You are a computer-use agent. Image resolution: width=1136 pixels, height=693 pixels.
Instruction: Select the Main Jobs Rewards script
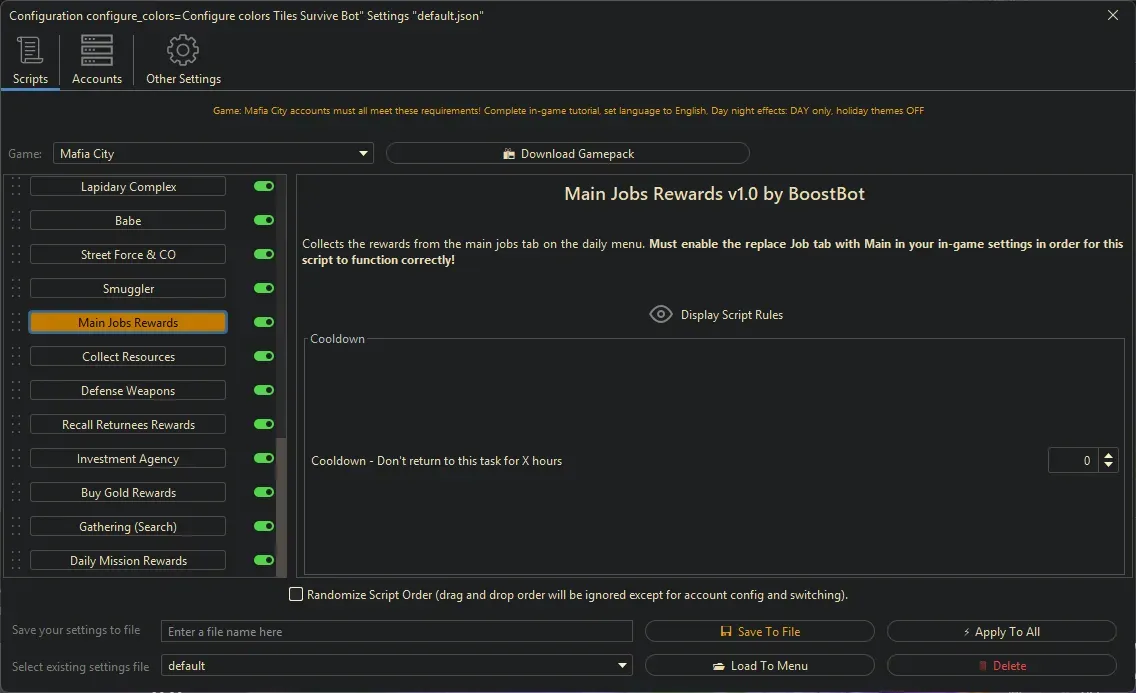click(x=127, y=322)
